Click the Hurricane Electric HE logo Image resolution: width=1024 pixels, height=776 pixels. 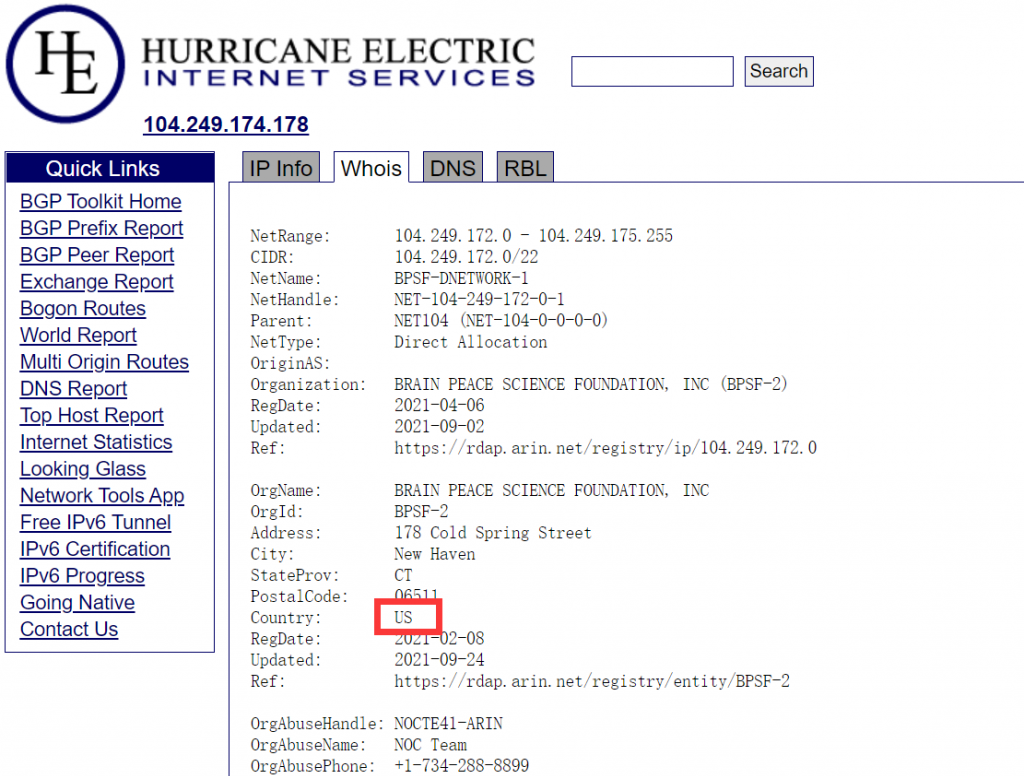pos(65,64)
